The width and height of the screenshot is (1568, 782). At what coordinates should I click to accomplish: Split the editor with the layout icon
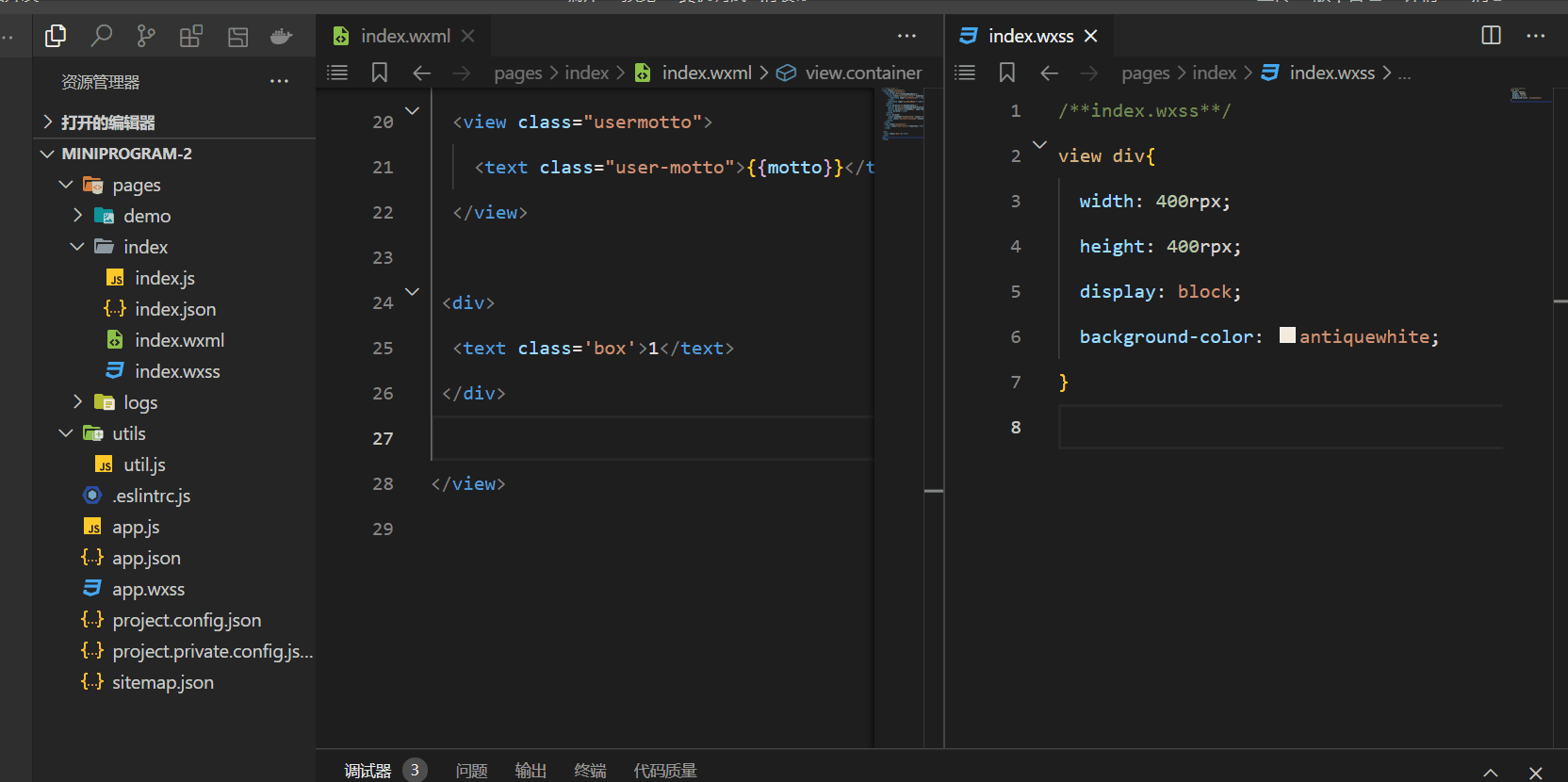click(1491, 36)
